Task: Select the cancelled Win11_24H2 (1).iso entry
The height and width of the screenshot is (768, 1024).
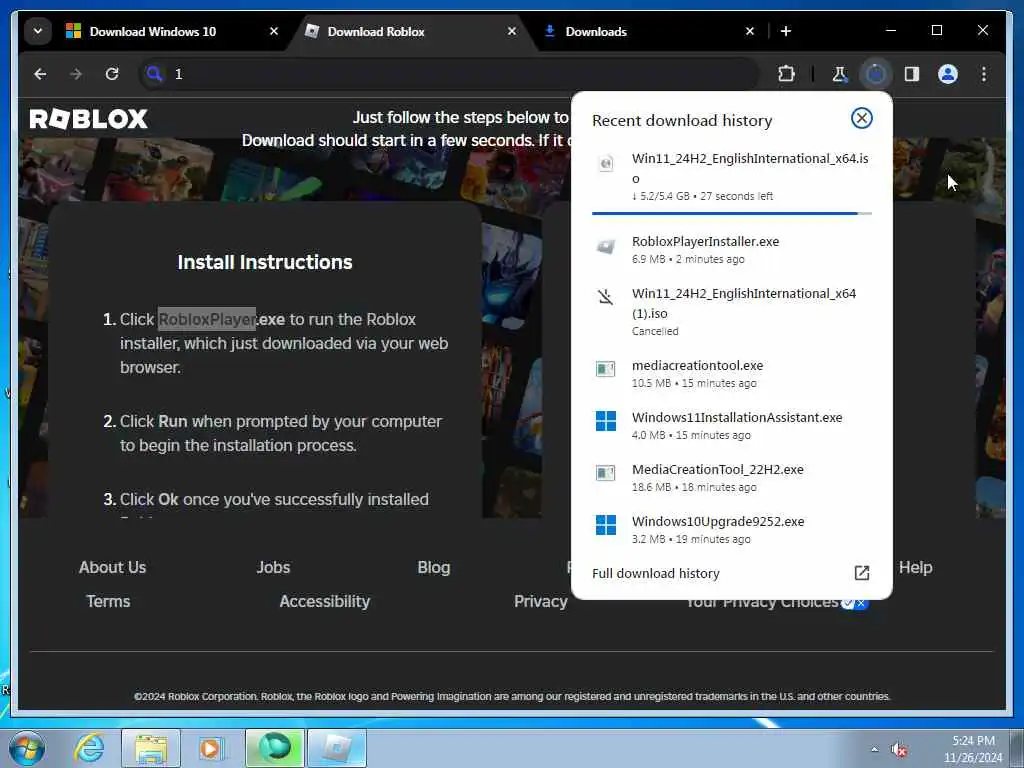Action: (731, 312)
